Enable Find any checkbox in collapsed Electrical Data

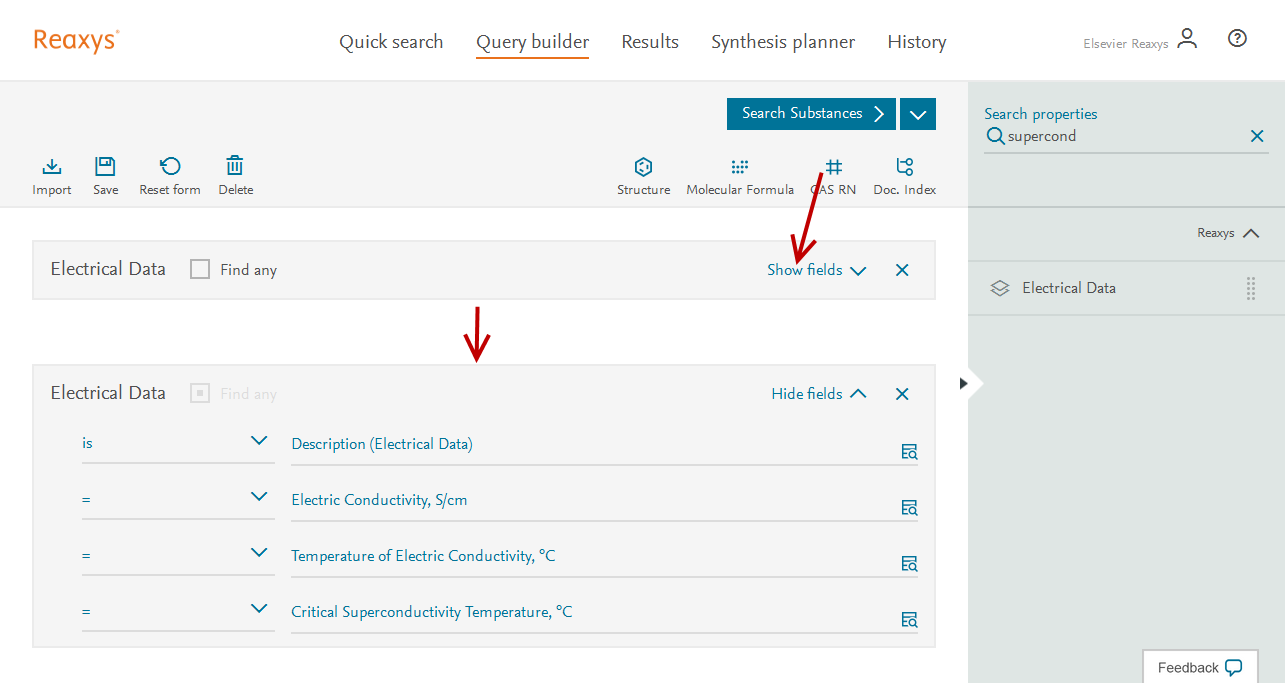point(200,270)
